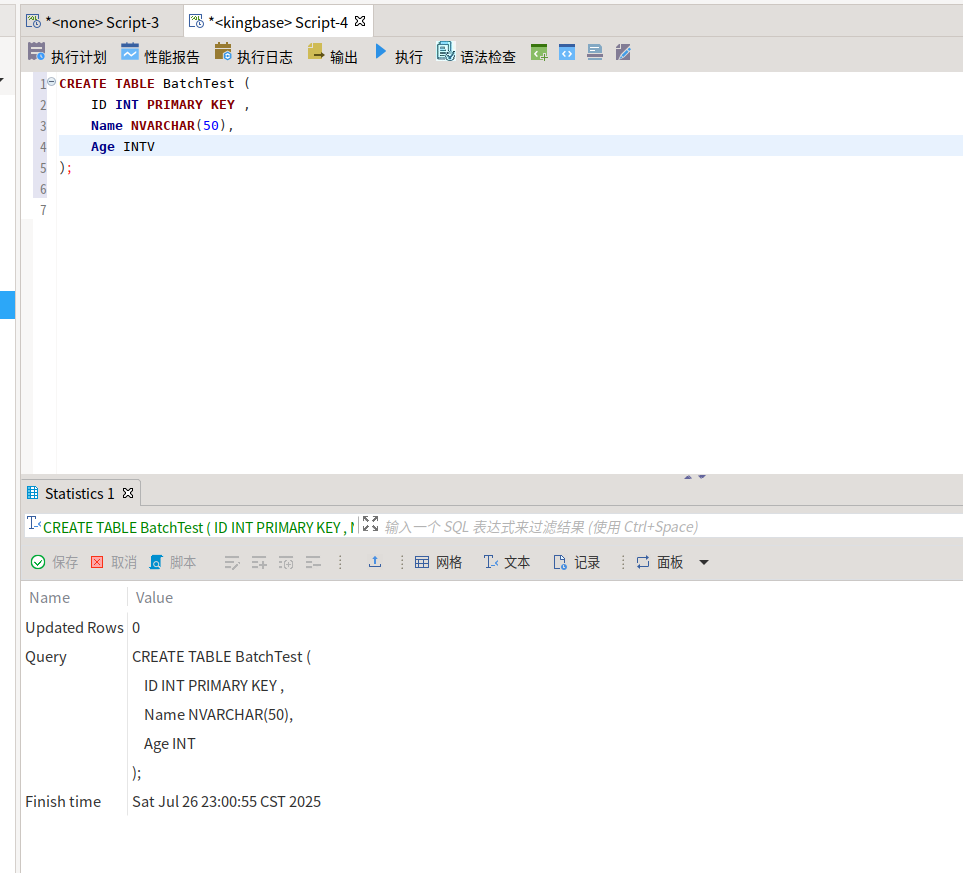Expand the filter panel with the arrows icon
Screen dimensions: 963x873
click(370, 524)
